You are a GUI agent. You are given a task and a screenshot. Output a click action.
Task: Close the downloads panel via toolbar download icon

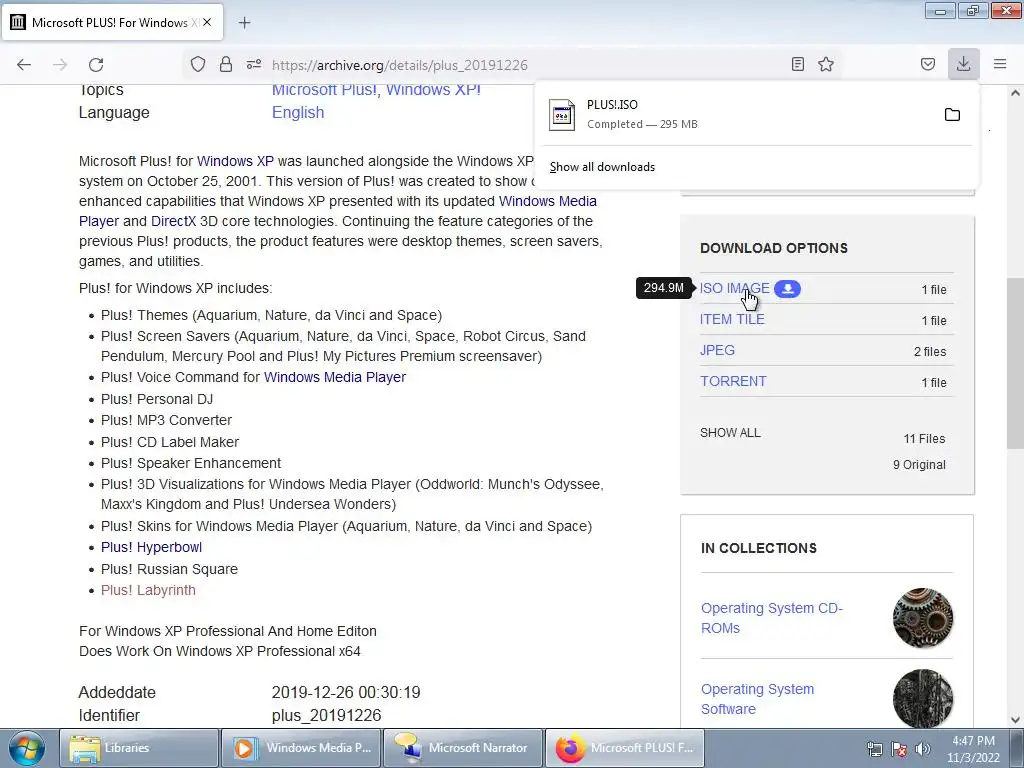click(x=963, y=64)
